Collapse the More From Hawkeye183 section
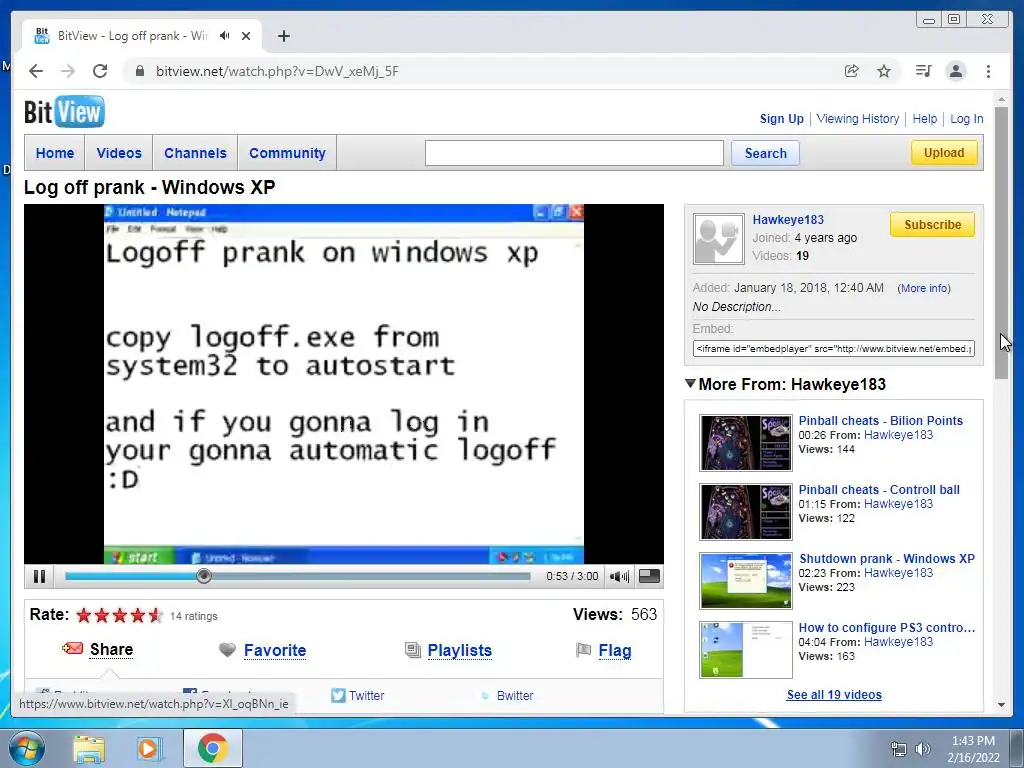Image resolution: width=1024 pixels, height=768 pixels. pyautogui.click(x=690, y=383)
